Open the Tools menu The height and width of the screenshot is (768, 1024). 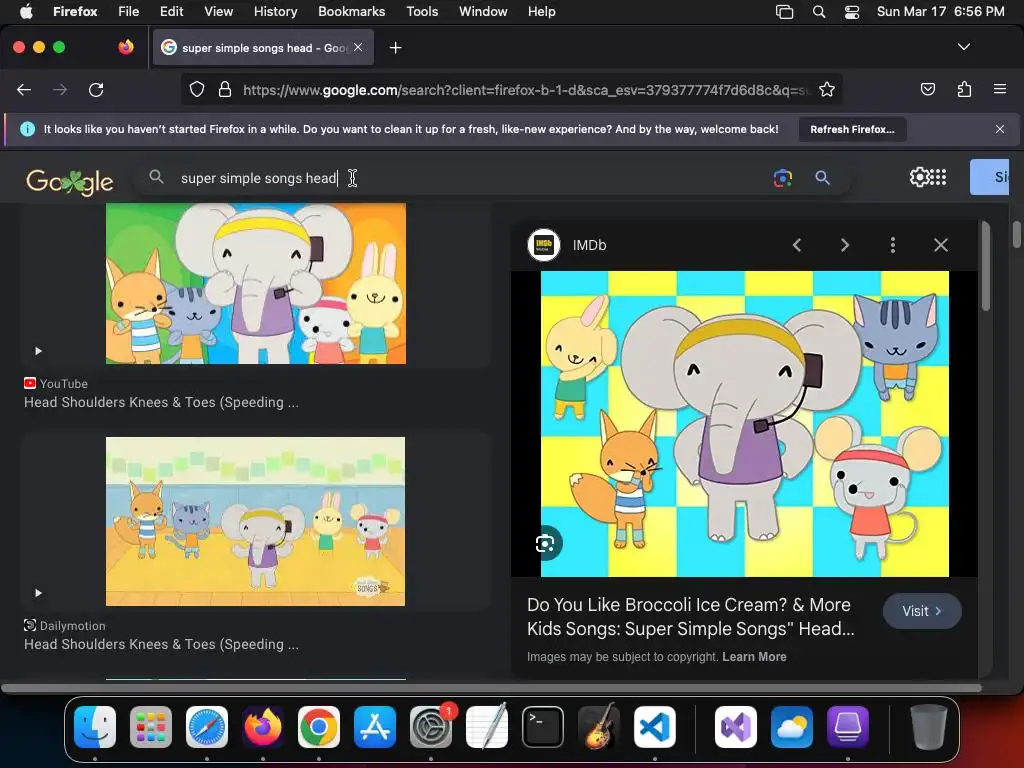(x=422, y=12)
